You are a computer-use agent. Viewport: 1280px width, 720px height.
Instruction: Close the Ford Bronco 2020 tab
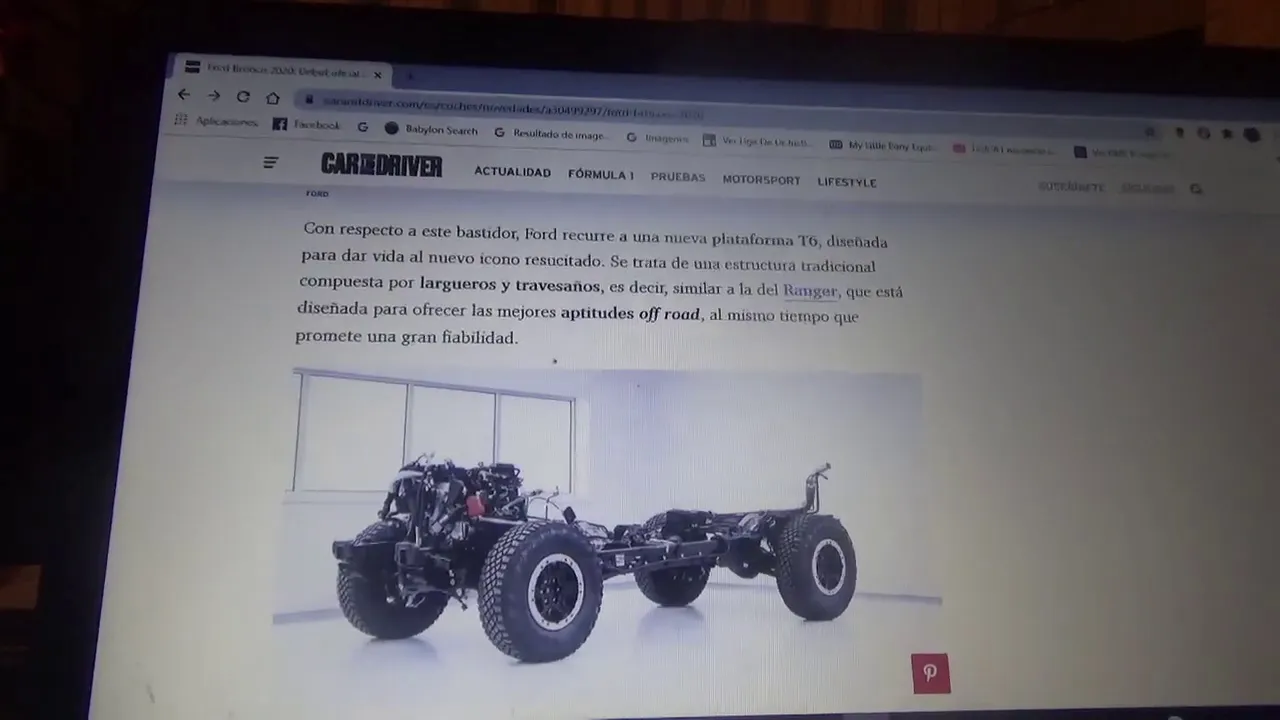pyautogui.click(x=378, y=74)
